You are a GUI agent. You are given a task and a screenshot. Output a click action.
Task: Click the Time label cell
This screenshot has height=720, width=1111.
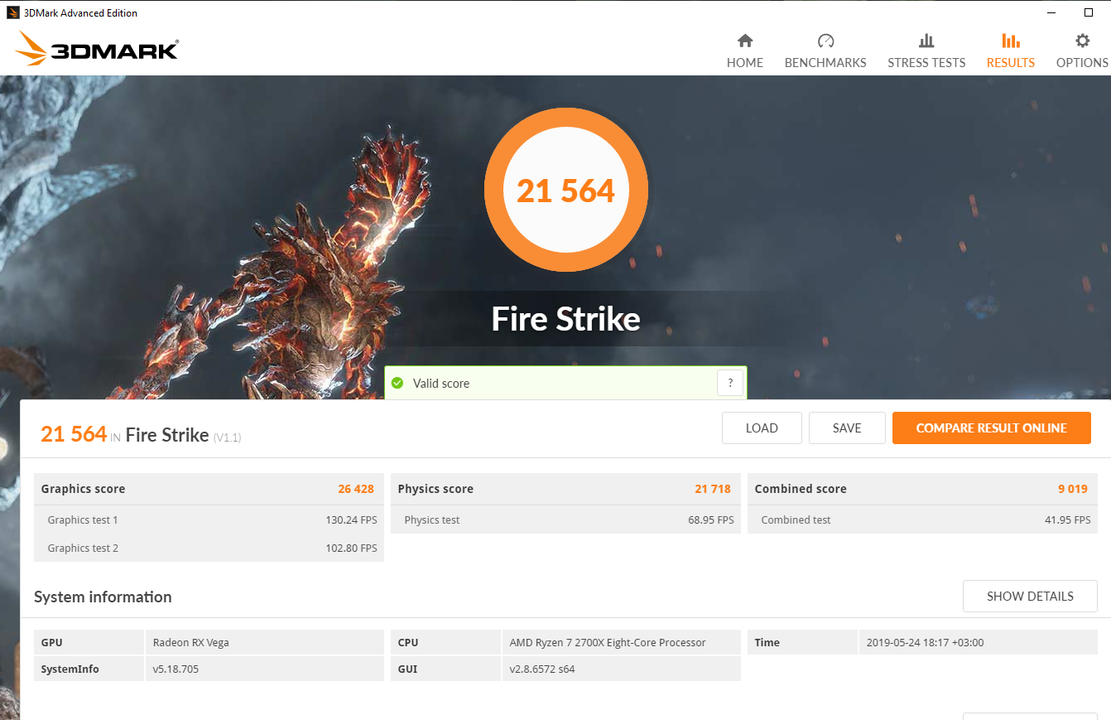(x=802, y=642)
